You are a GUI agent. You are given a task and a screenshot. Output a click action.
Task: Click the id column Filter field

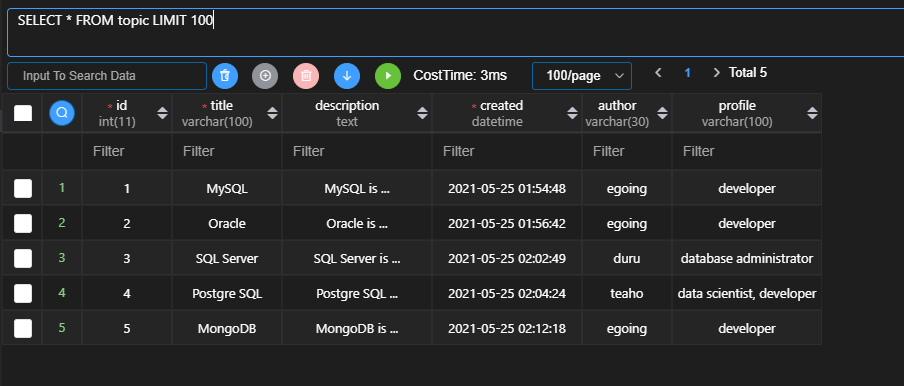coord(127,152)
